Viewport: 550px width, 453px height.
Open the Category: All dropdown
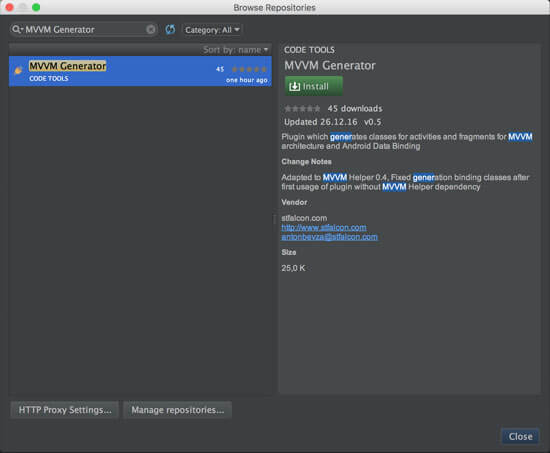(212, 30)
